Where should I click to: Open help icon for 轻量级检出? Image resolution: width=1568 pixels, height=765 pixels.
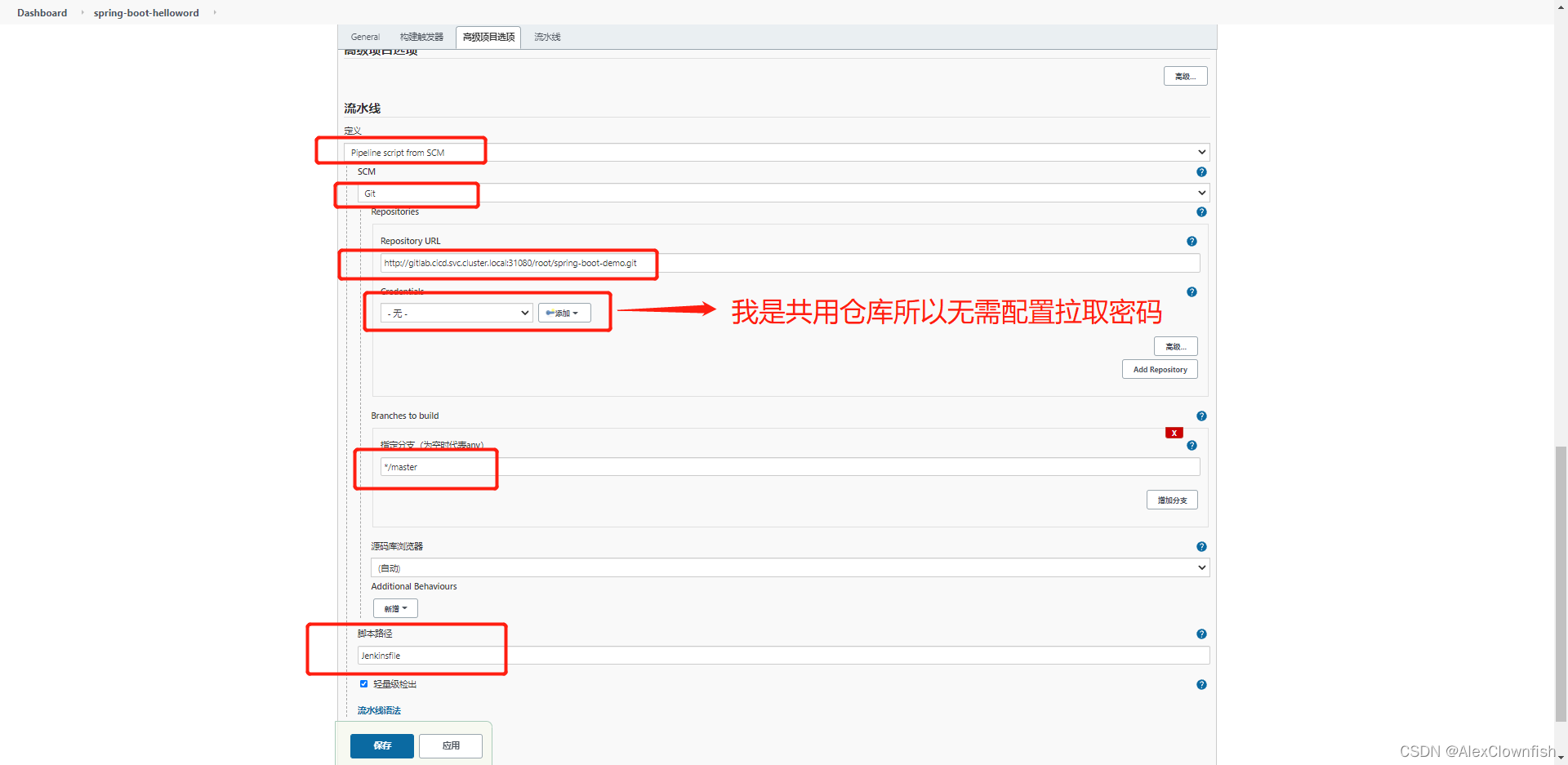[1201, 685]
